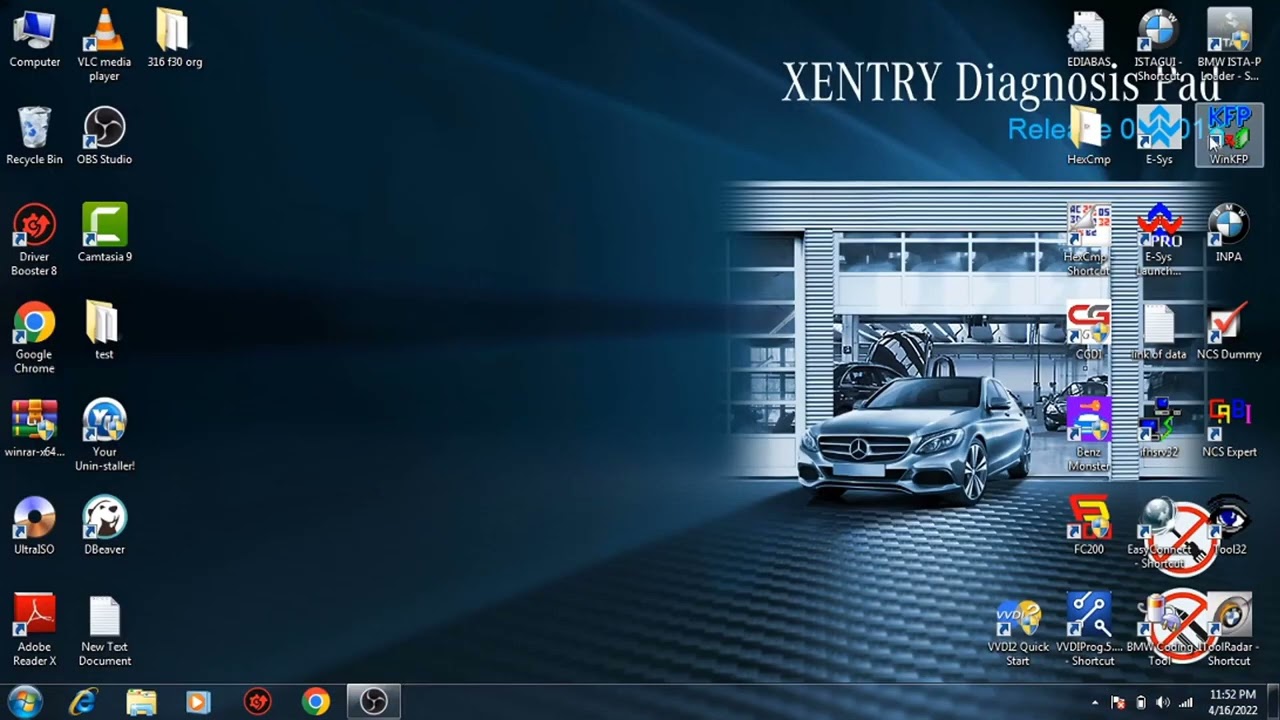
Task: Select the winrar-x64 installer icon
Action: tap(34, 429)
